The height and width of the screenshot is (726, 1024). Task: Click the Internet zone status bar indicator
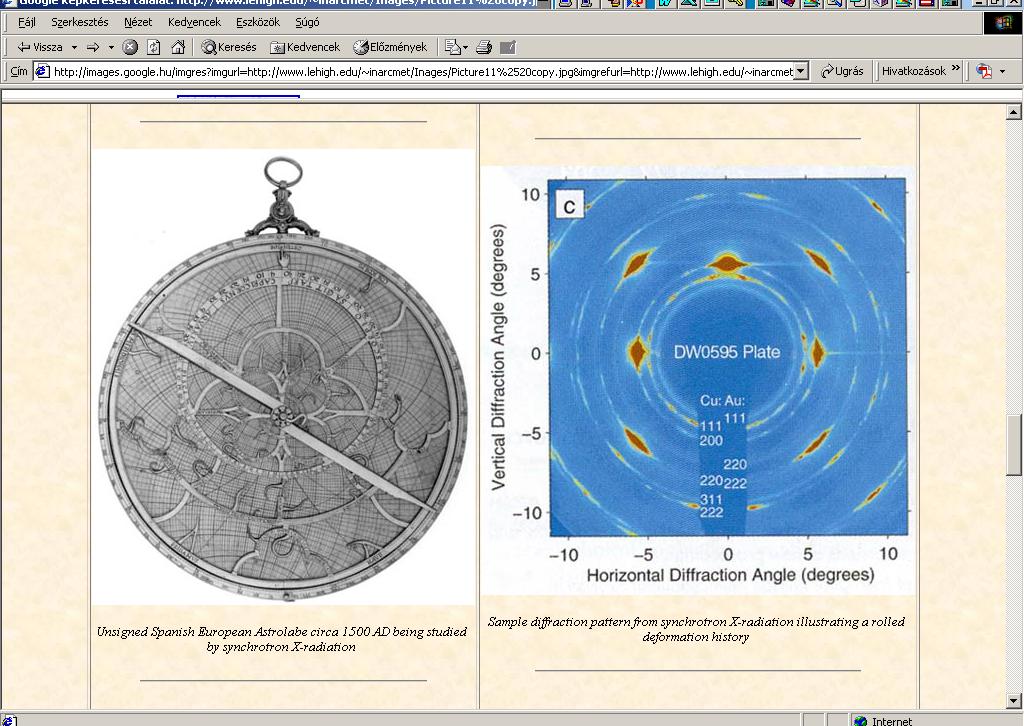tap(882, 721)
